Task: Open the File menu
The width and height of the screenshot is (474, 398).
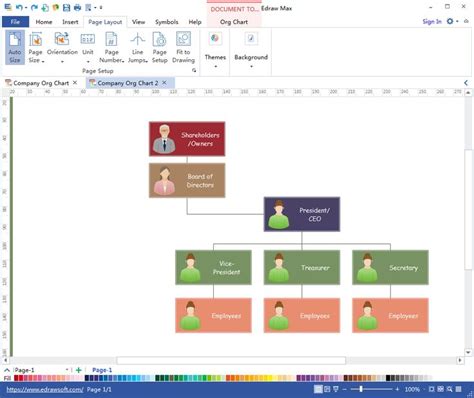Action: [x=15, y=22]
